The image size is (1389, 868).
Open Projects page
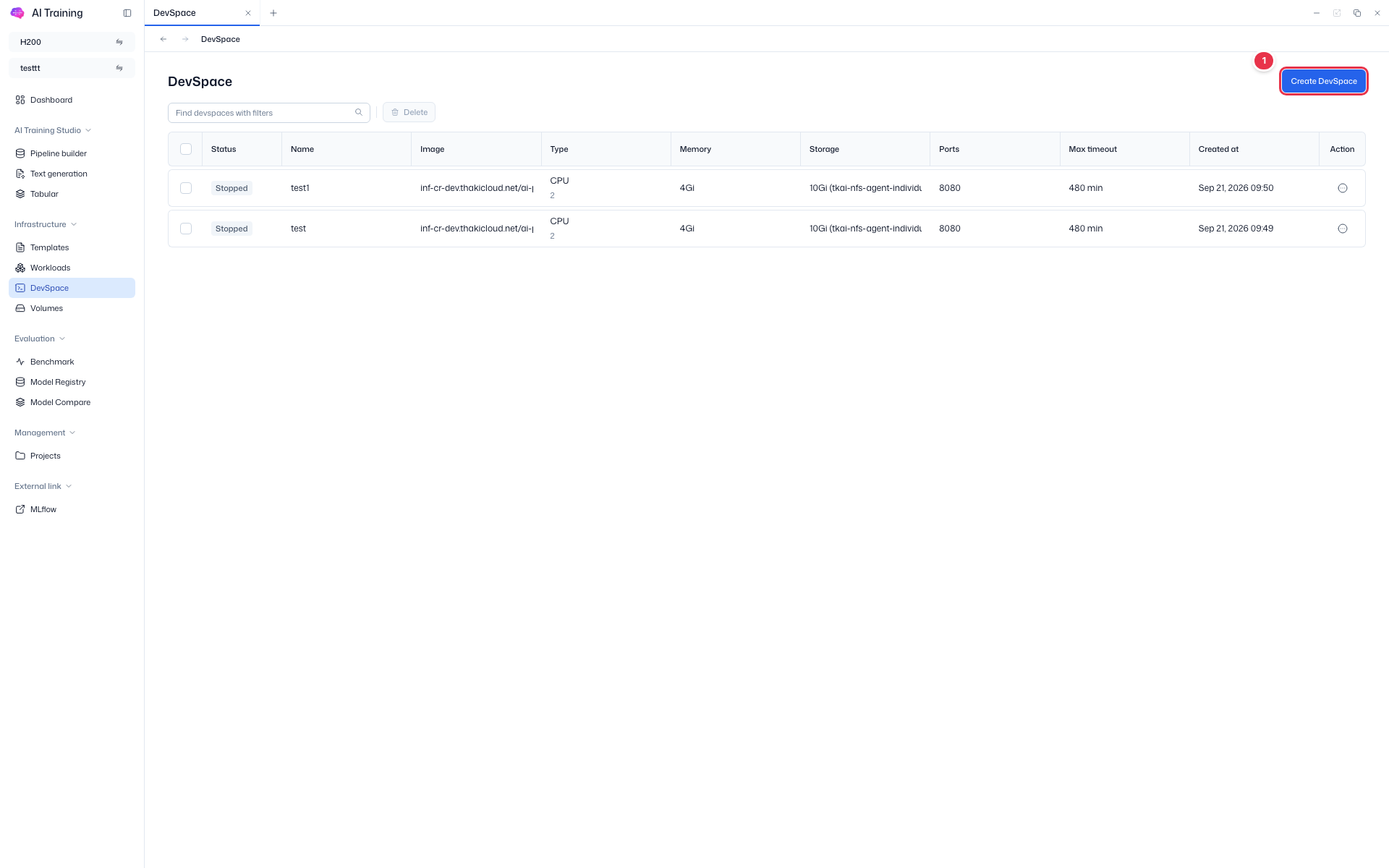[x=72, y=456]
